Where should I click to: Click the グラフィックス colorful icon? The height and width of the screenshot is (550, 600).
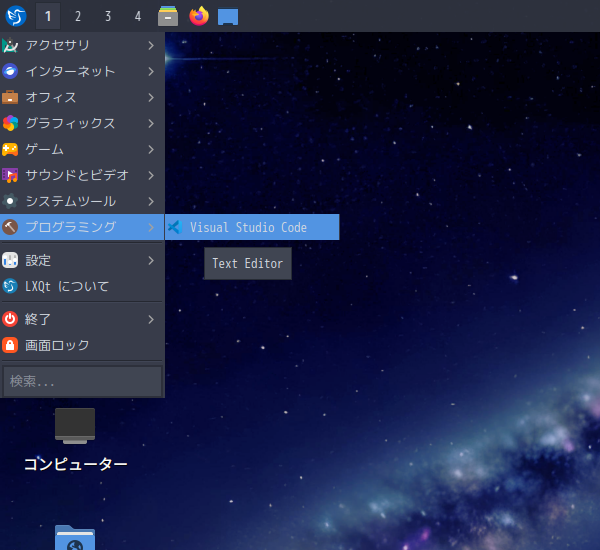[x=10, y=123]
